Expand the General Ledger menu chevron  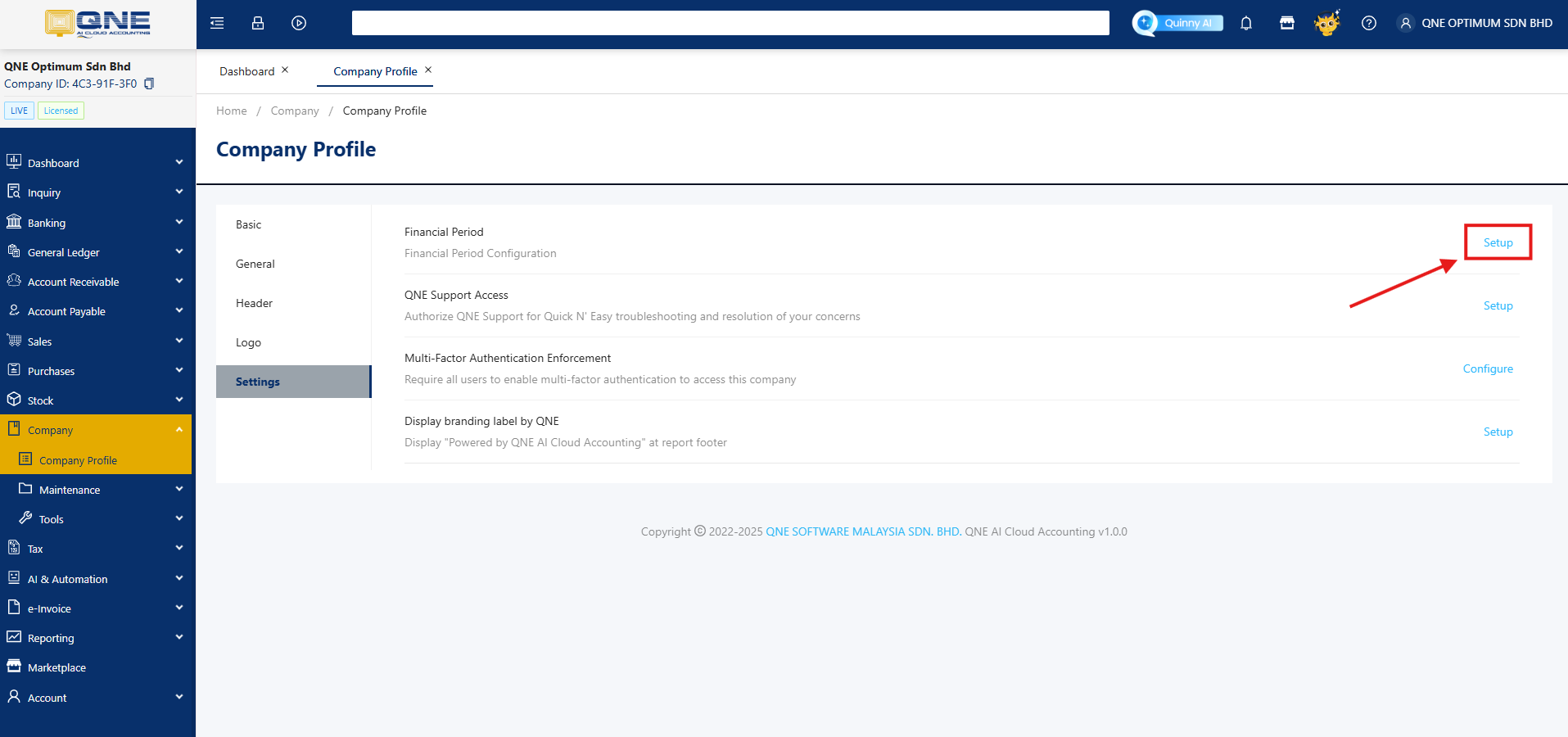179,251
